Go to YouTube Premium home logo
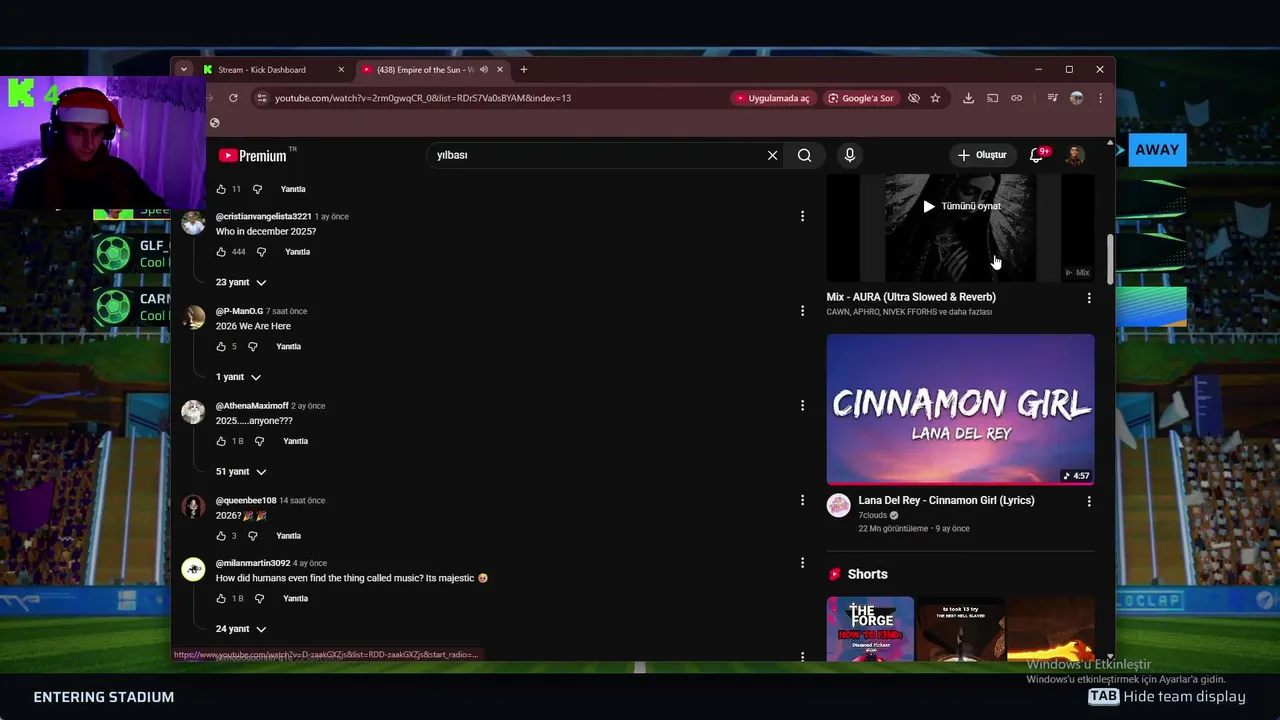The image size is (1280, 720). click(x=253, y=155)
